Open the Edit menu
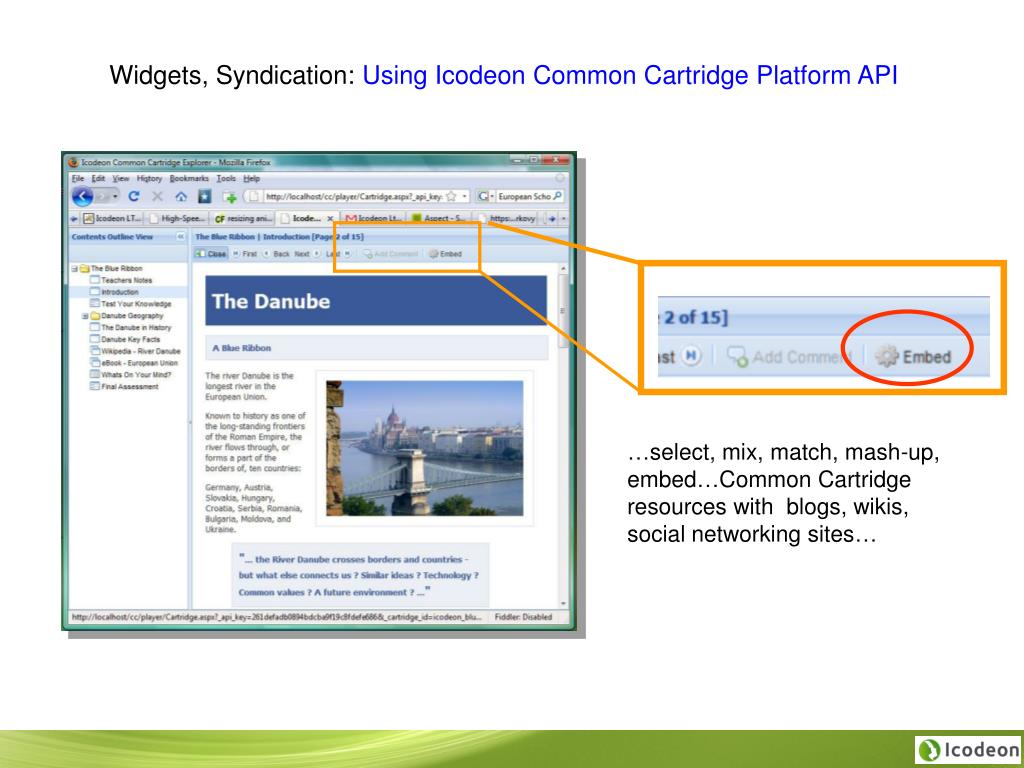 click(x=98, y=178)
